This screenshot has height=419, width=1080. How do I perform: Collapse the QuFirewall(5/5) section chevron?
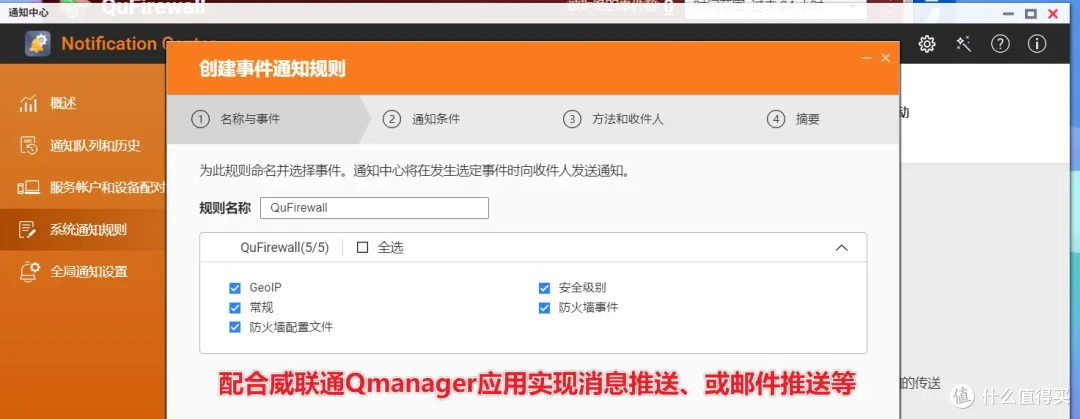pos(841,248)
